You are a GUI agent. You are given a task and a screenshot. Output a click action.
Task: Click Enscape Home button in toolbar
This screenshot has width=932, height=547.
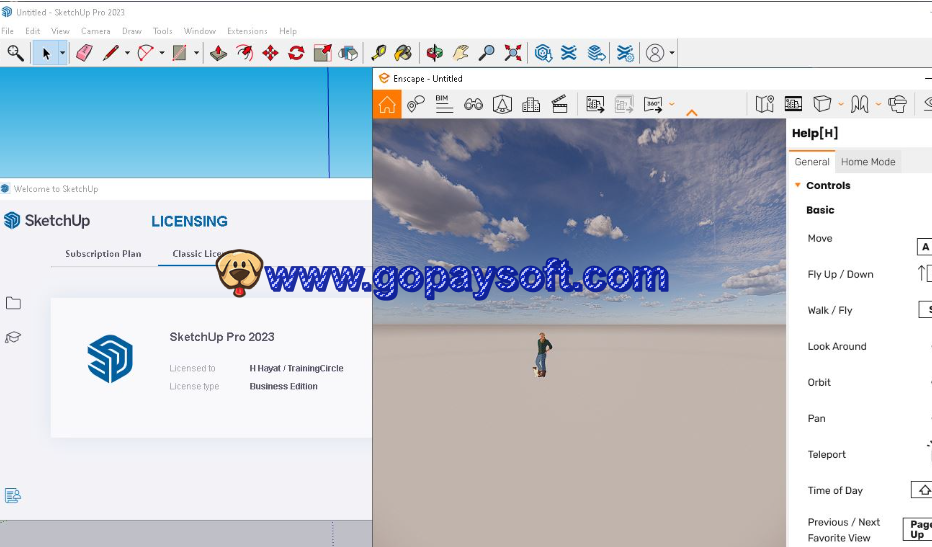click(387, 104)
